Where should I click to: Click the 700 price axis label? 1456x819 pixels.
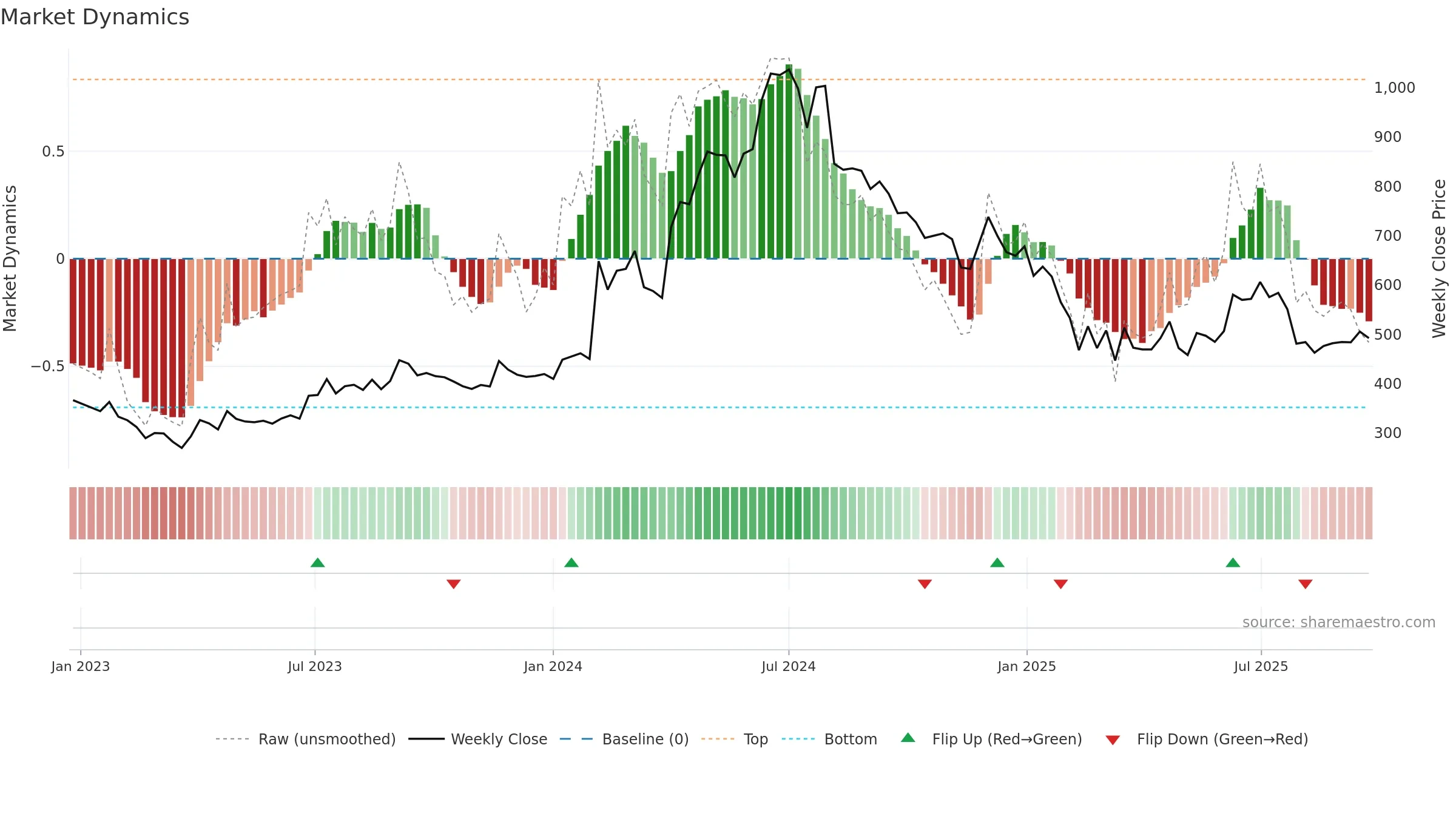[x=1388, y=235]
